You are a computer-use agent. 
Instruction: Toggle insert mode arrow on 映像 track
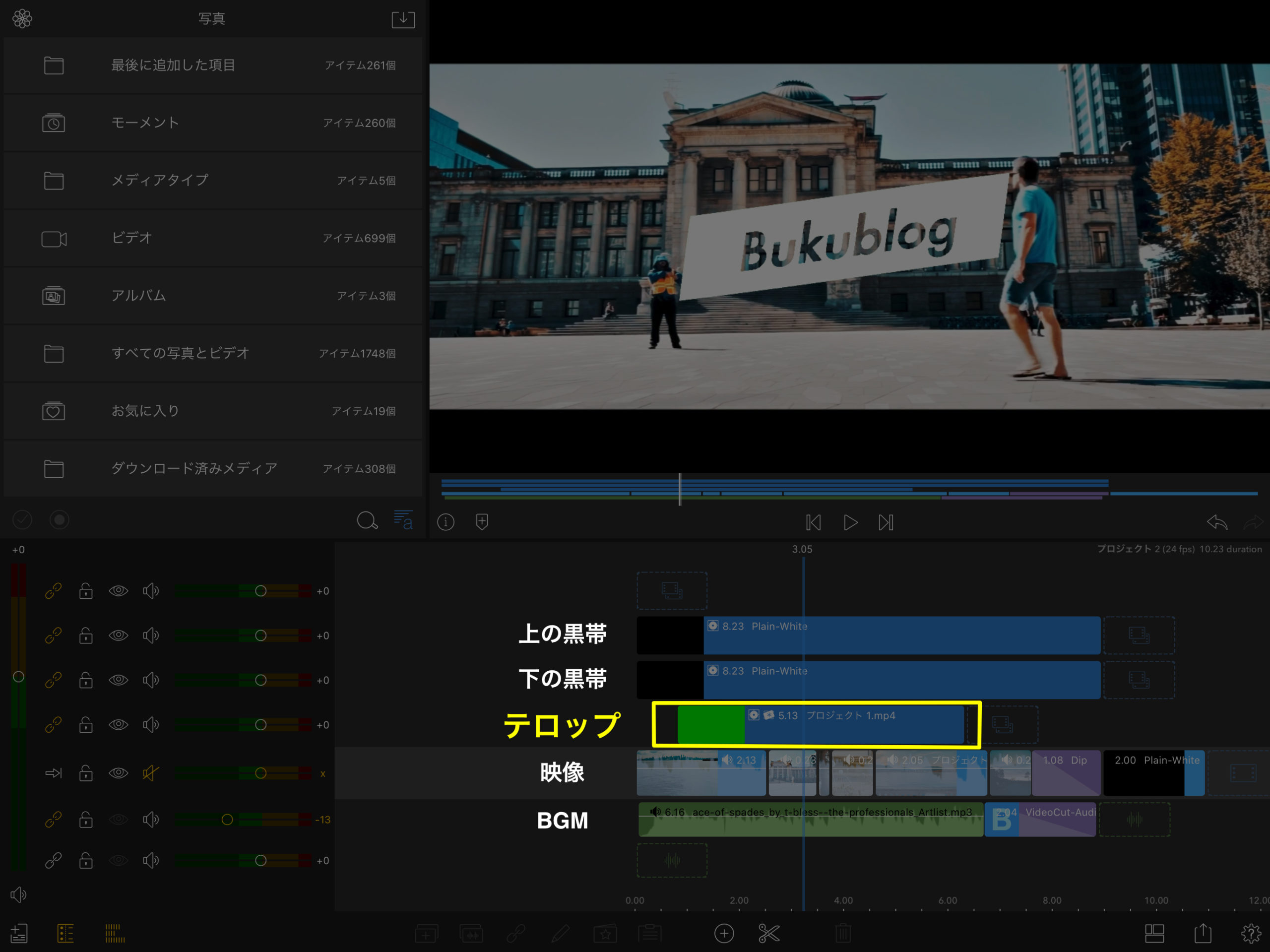(x=54, y=773)
